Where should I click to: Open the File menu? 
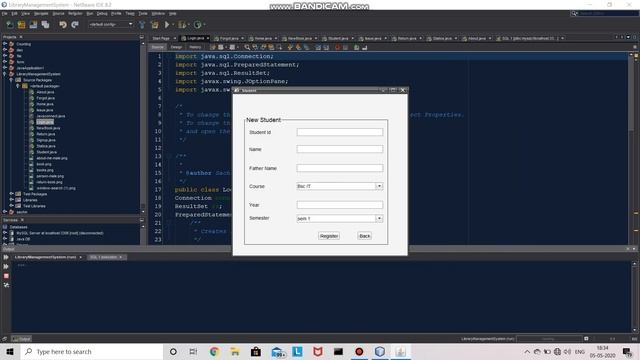[x=4, y=13]
